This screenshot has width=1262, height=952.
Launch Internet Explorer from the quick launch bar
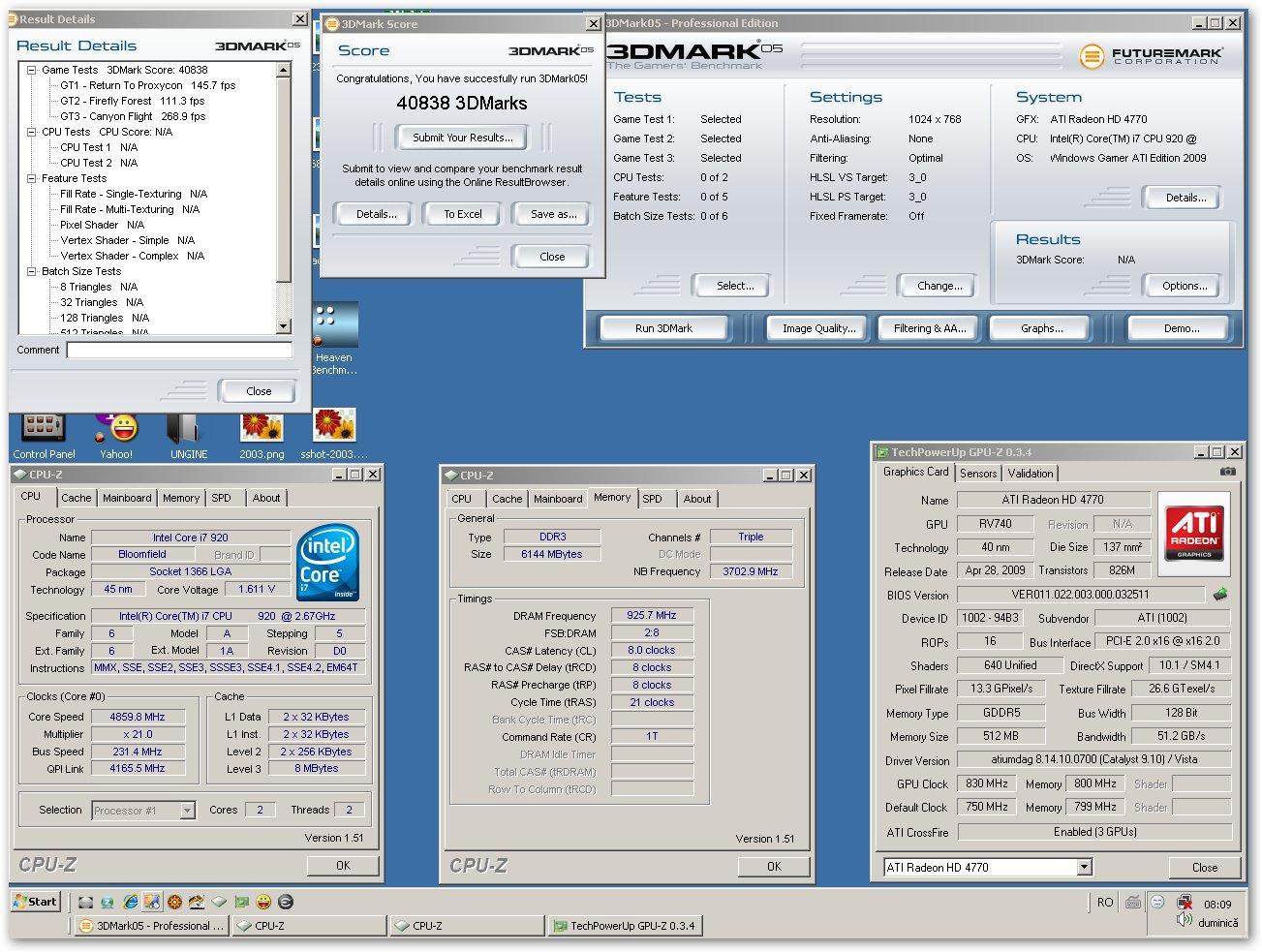click(x=130, y=902)
